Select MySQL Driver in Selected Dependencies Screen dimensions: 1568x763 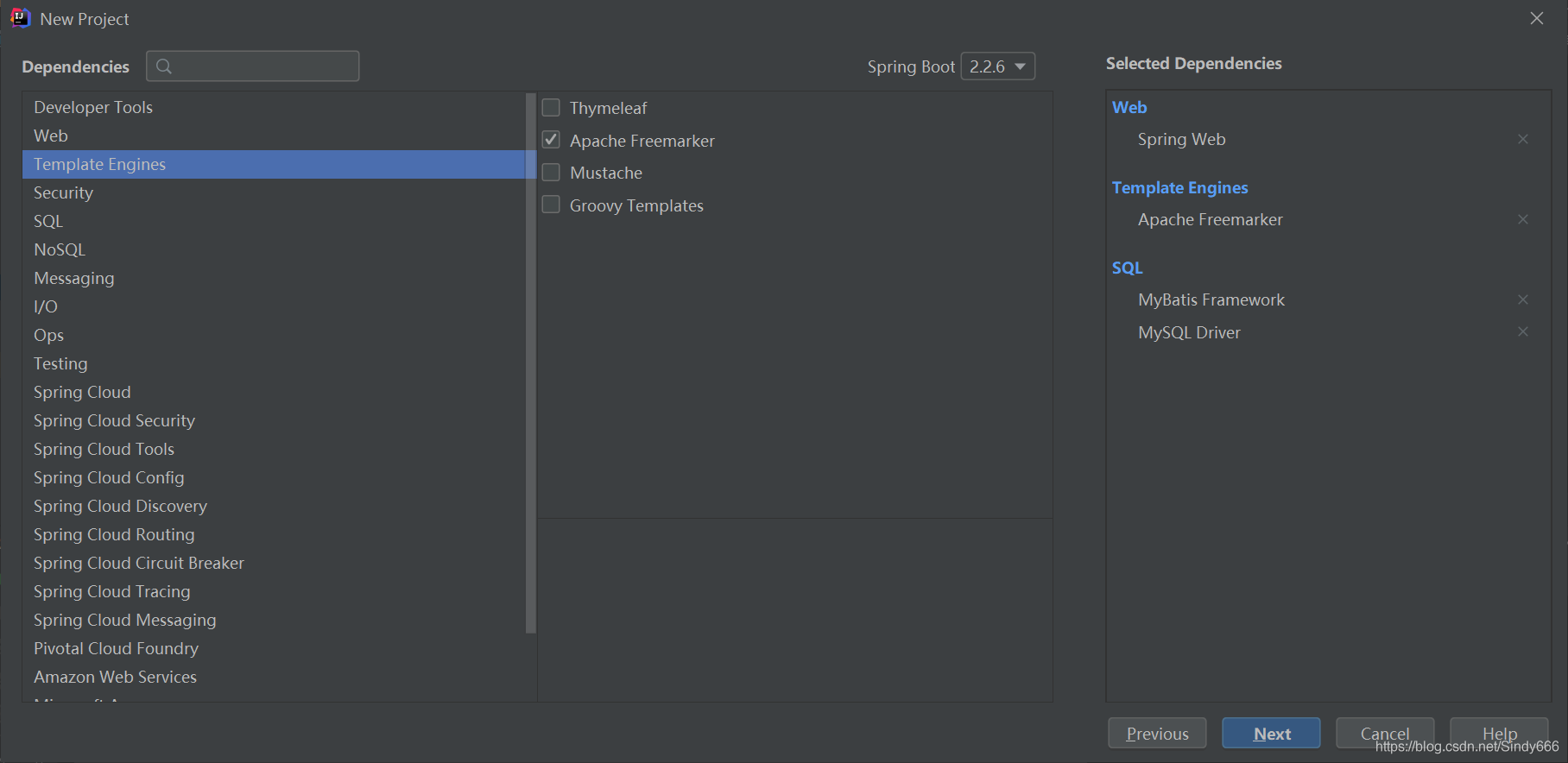[1189, 332]
